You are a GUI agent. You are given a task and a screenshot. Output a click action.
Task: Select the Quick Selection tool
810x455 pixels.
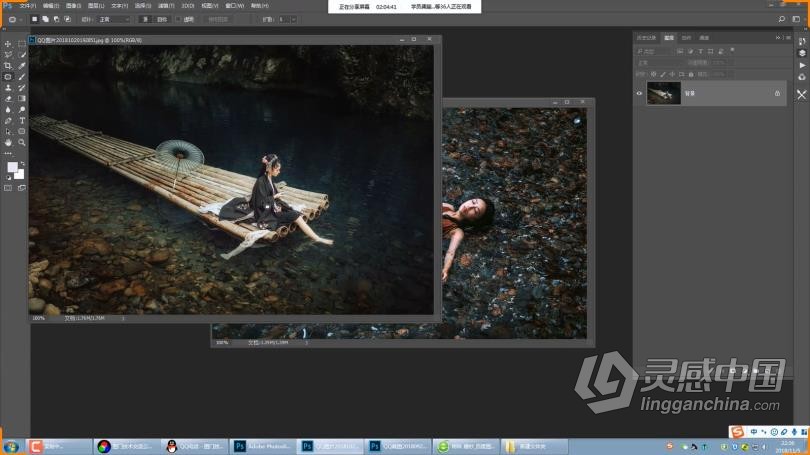coord(22,55)
